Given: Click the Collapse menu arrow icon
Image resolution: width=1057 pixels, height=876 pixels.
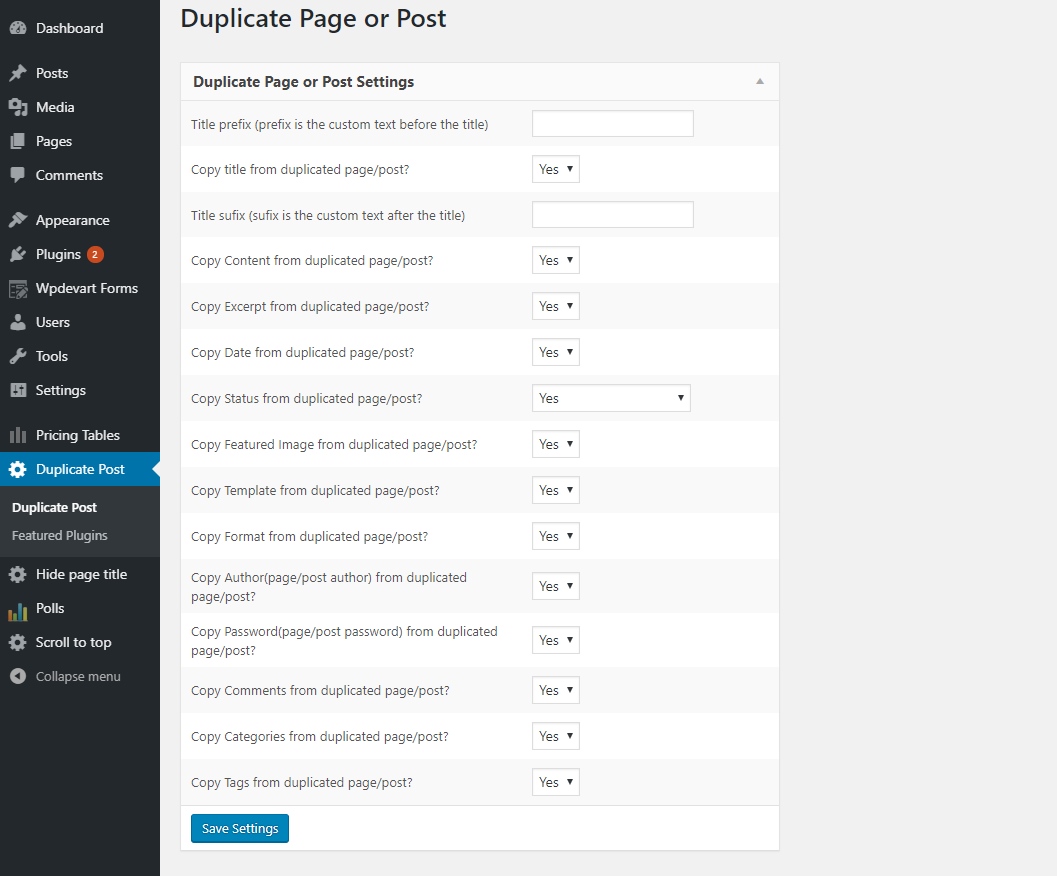Looking at the screenshot, I should click(x=17, y=677).
